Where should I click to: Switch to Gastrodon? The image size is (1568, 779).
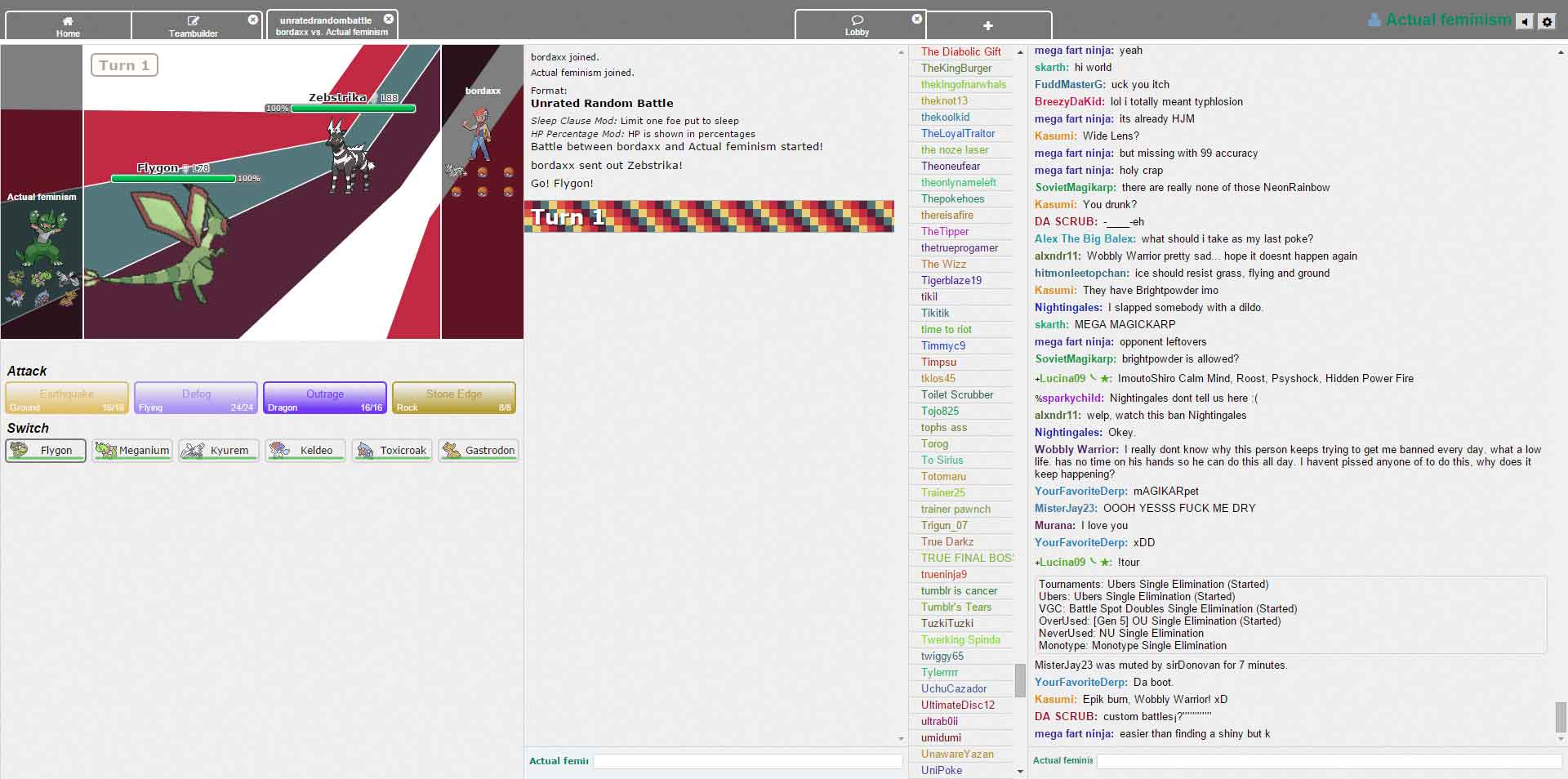(x=479, y=450)
